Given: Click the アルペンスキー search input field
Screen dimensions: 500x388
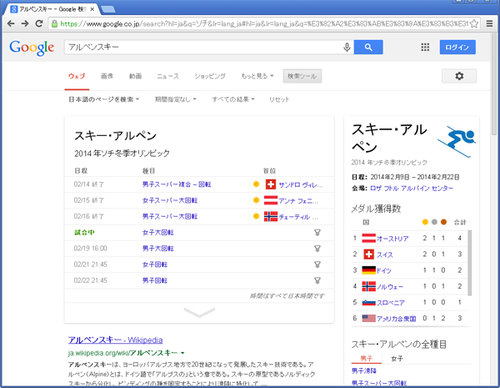Looking at the screenshot, I should coord(203,47).
